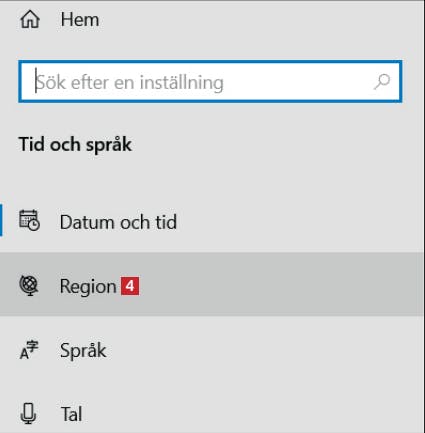The width and height of the screenshot is (425, 433).
Task: Click the Språk letter-character icon
Action: (x=29, y=350)
